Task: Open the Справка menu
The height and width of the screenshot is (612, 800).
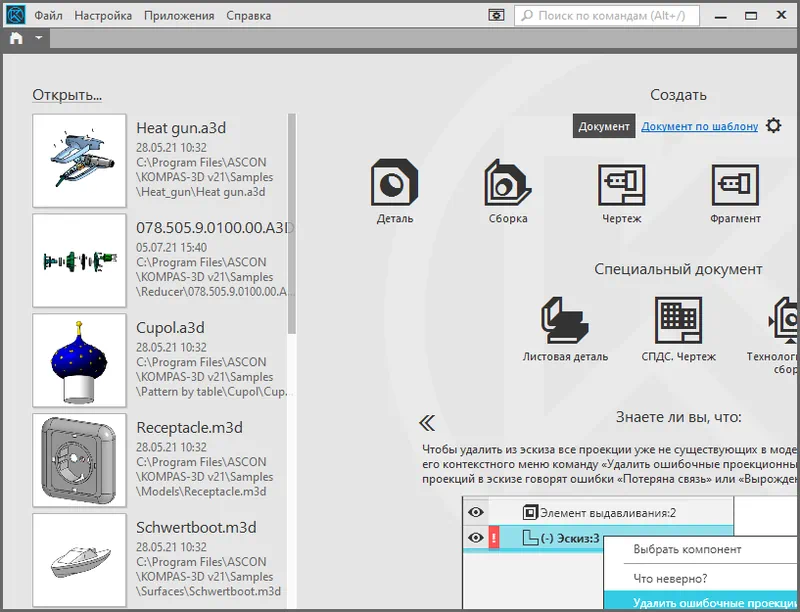Action: (x=248, y=16)
